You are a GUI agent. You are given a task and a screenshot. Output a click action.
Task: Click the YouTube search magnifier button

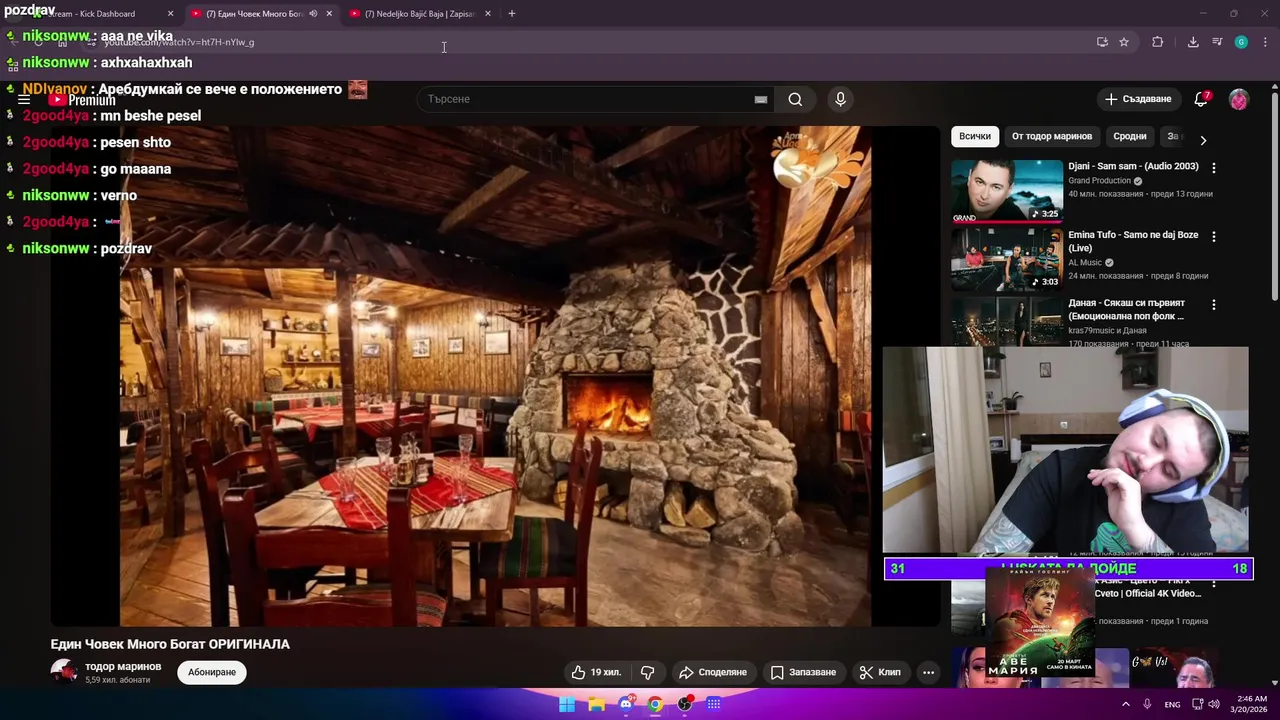795,99
